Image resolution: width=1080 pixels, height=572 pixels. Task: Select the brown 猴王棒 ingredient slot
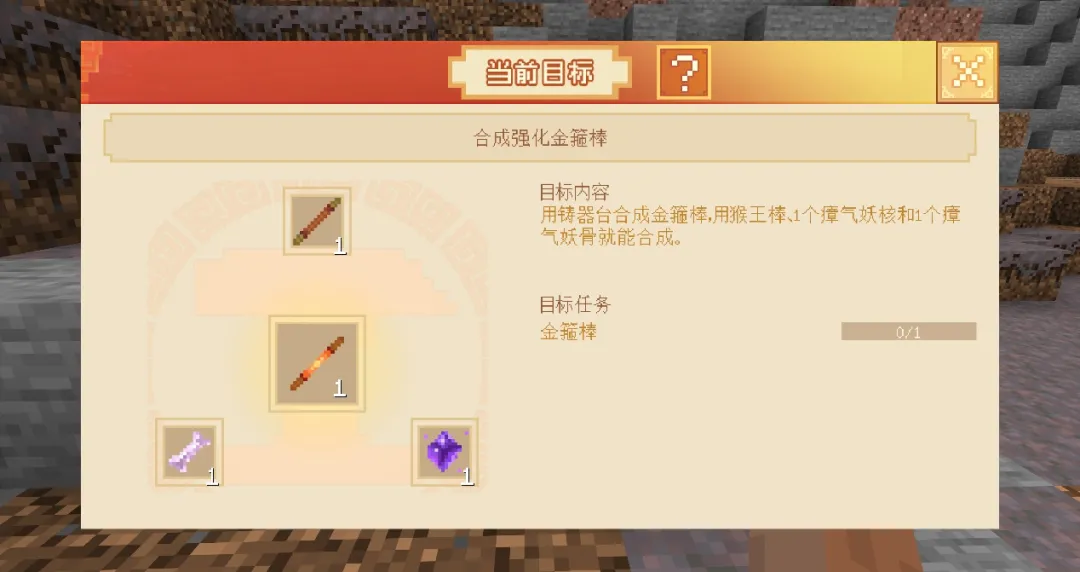(317, 221)
